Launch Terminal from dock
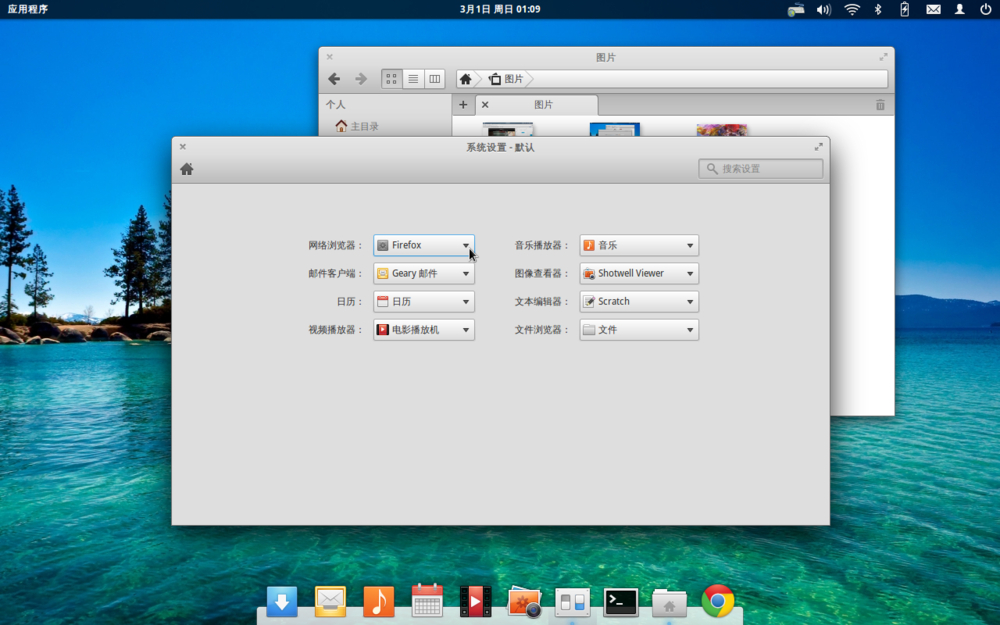Image resolution: width=1000 pixels, height=625 pixels. [x=621, y=601]
